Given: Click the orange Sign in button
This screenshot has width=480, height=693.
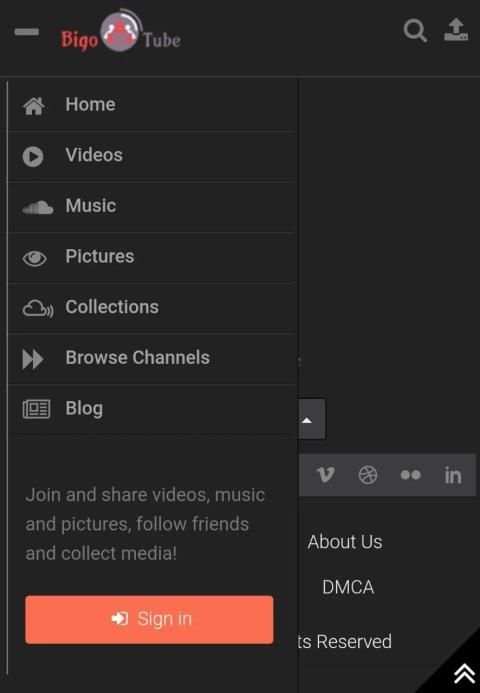Looking at the screenshot, I should [x=149, y=619].
